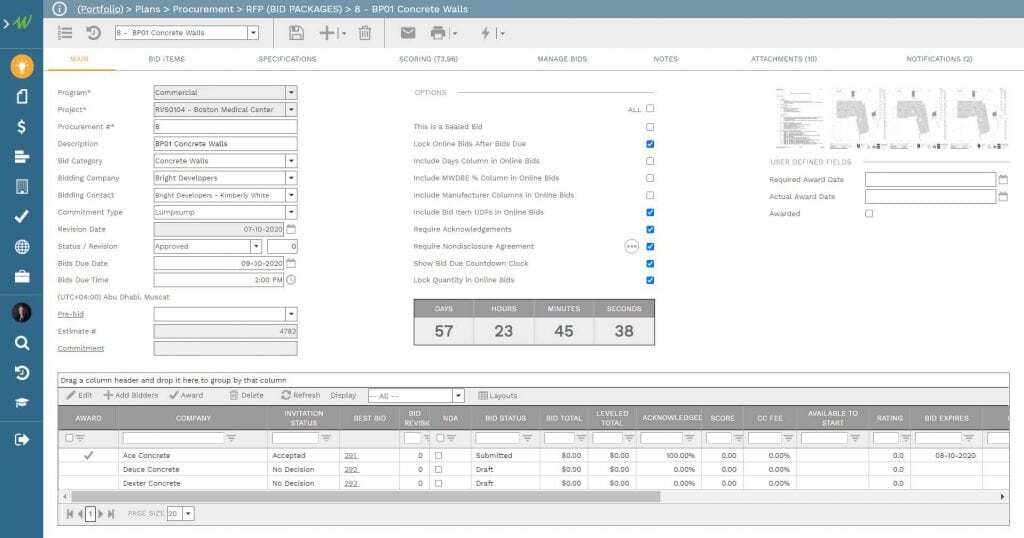Viewport: 1024px width, 538px height.
Task: Click the info circle icon in header
Action: pyautogui.click(x=59, y=8)
